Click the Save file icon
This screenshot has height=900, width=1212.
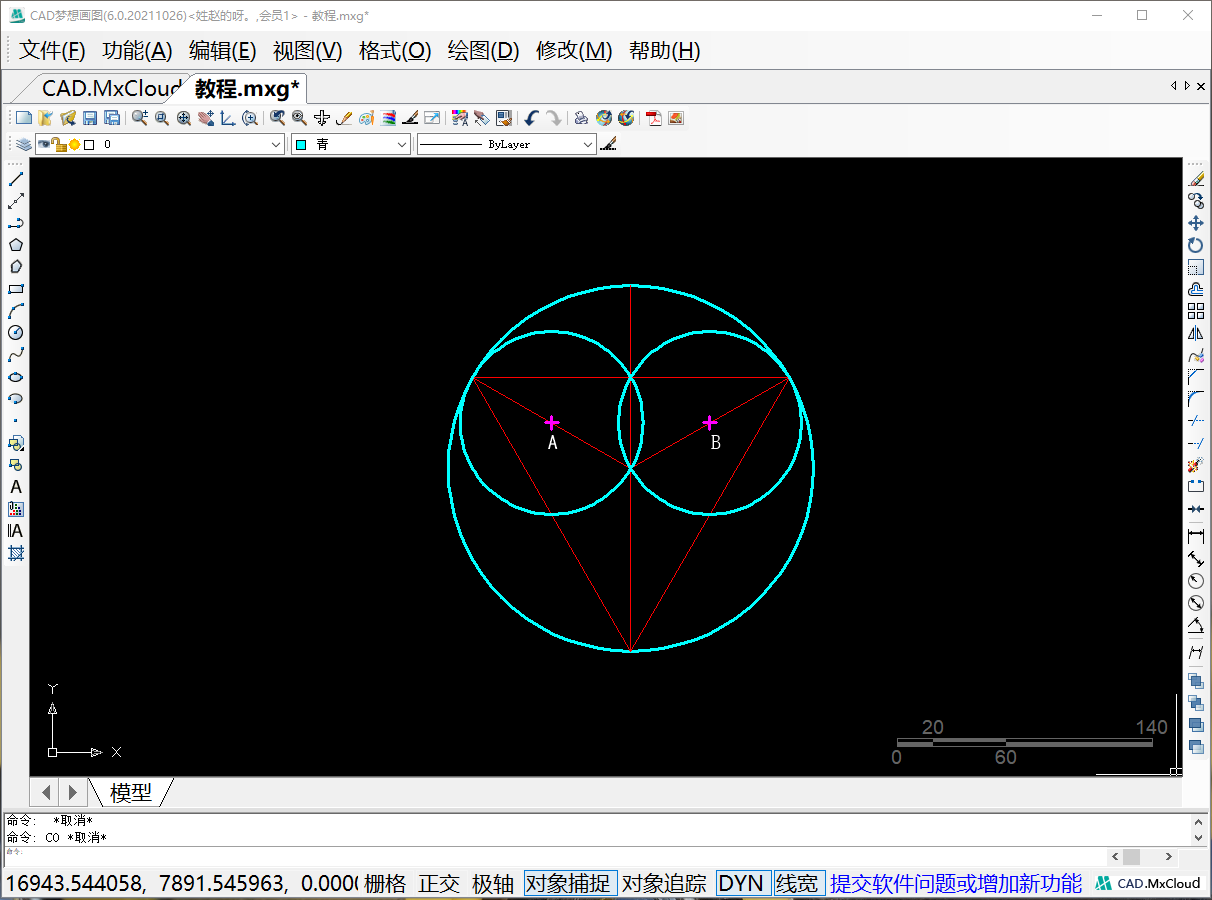coord(90,118)
